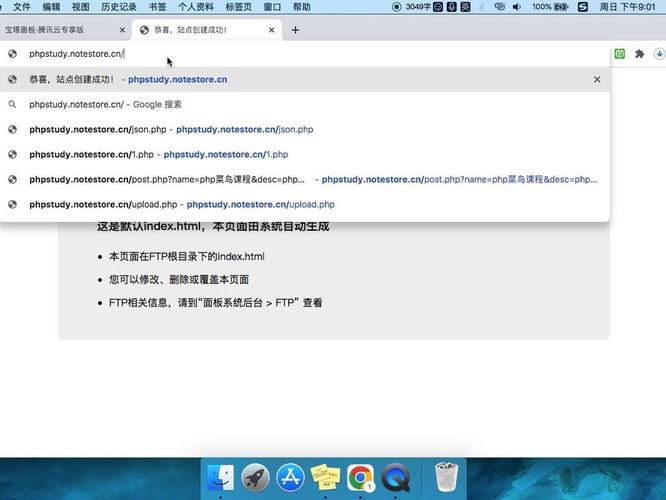
Task: Open the 书签 menu
Action: (158, 7)
